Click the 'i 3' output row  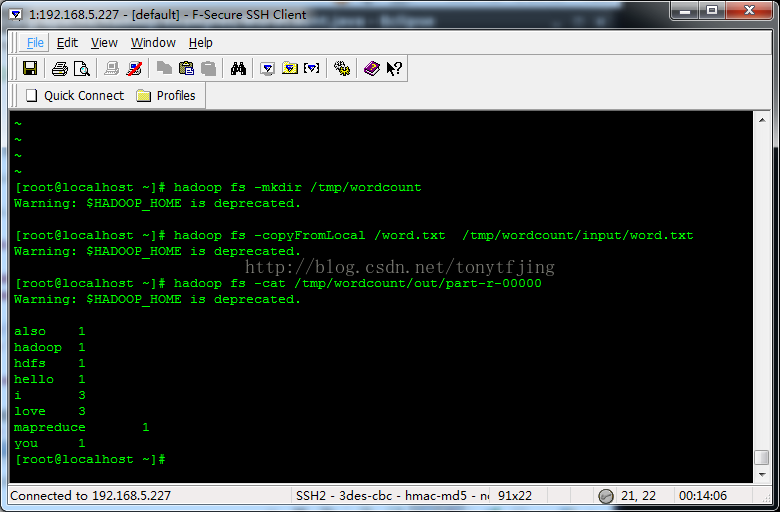point(50,395)
